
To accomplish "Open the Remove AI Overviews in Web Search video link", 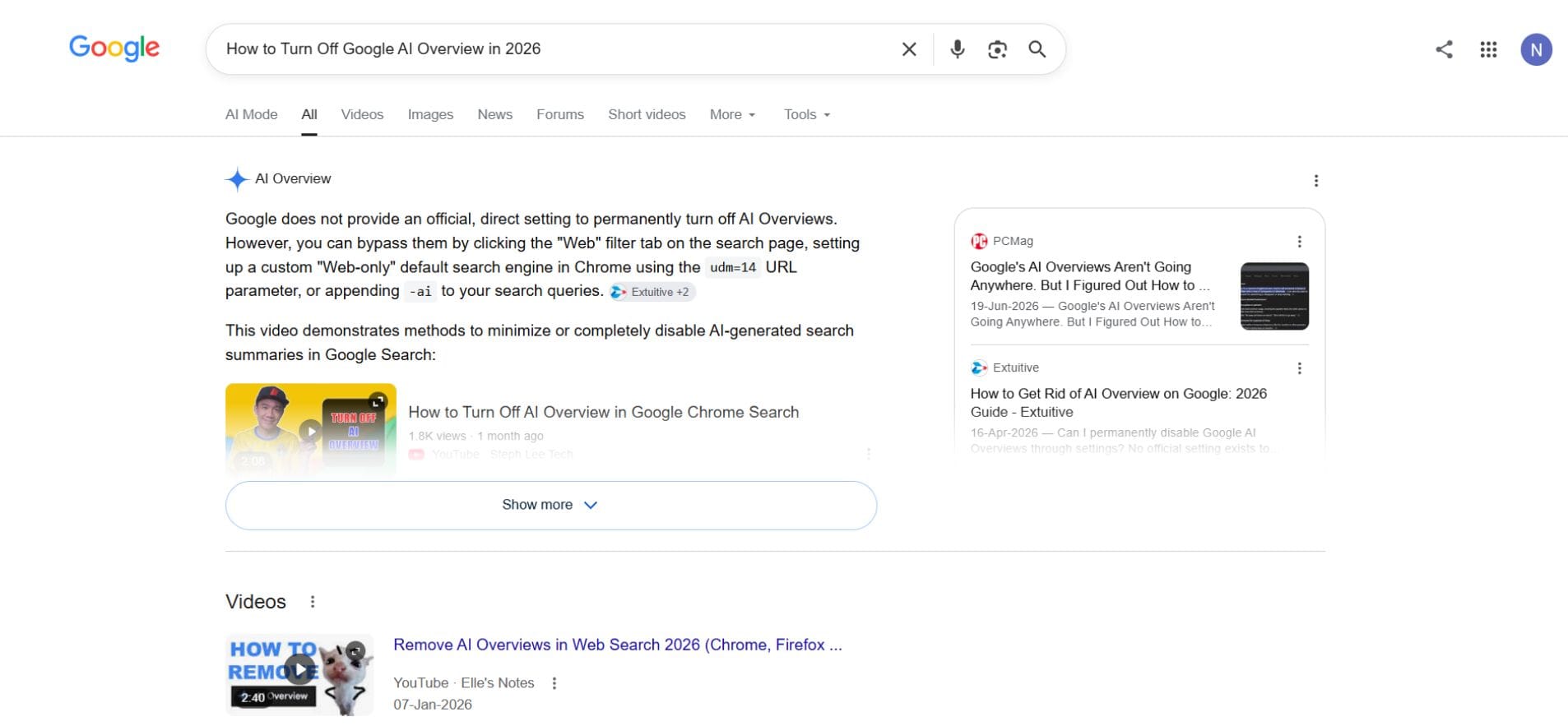I will [x=618, y=645].
